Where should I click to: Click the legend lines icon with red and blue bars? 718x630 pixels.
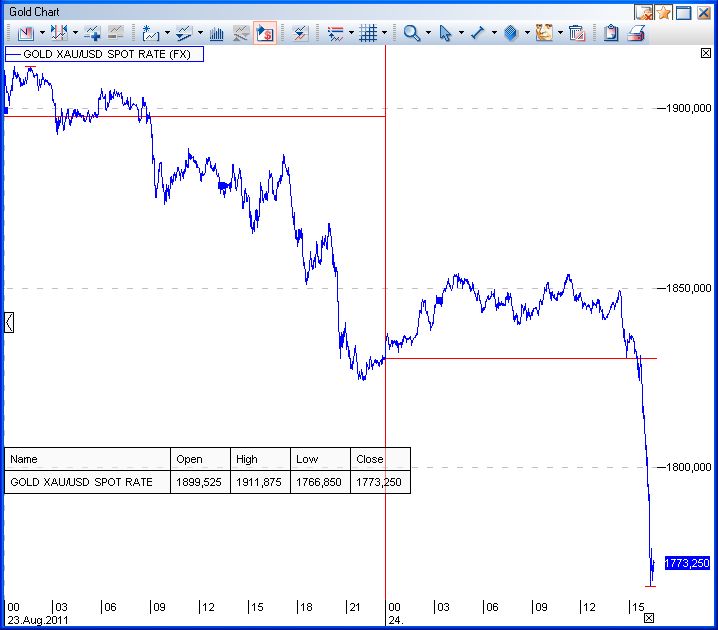click(x=335, y=33)
